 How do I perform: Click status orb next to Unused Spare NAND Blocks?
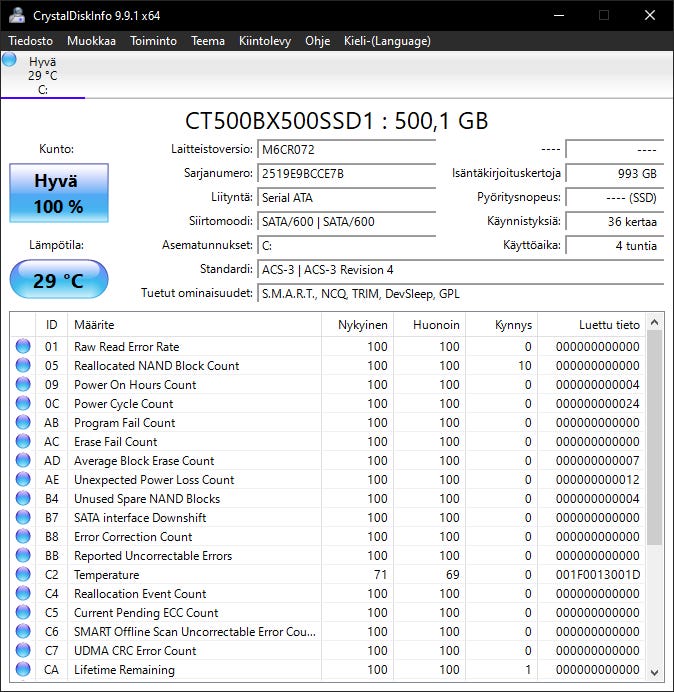coord(23,498)
